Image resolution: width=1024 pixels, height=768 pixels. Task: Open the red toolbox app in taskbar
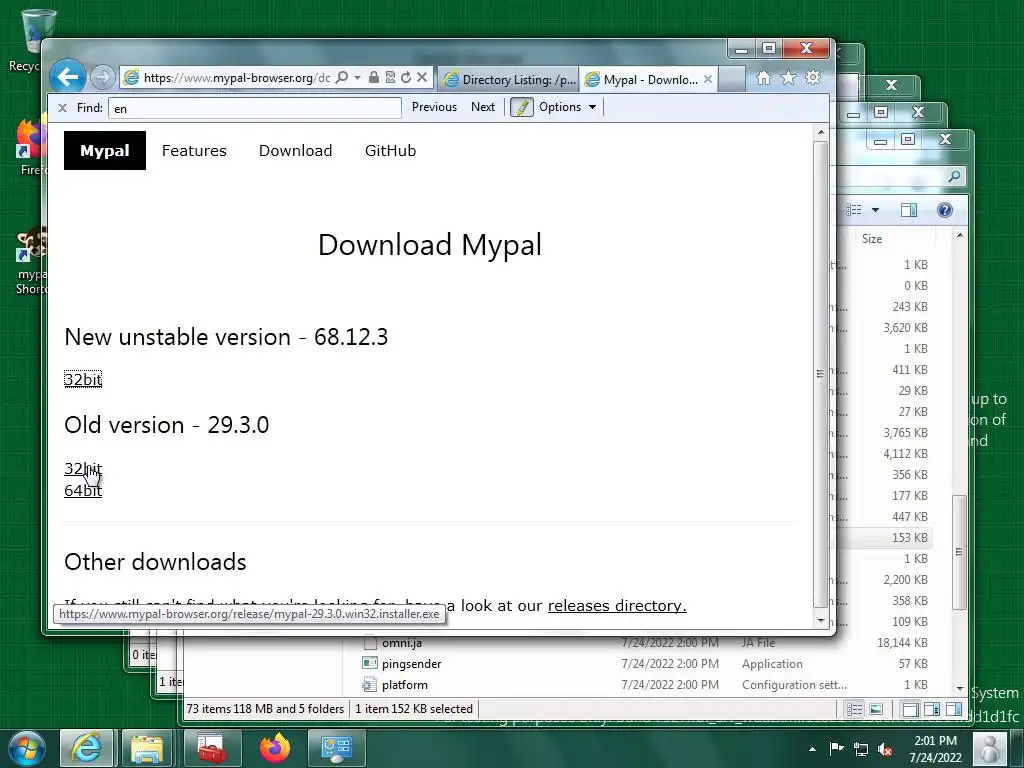pyautogui.click(x=212, y=748)
